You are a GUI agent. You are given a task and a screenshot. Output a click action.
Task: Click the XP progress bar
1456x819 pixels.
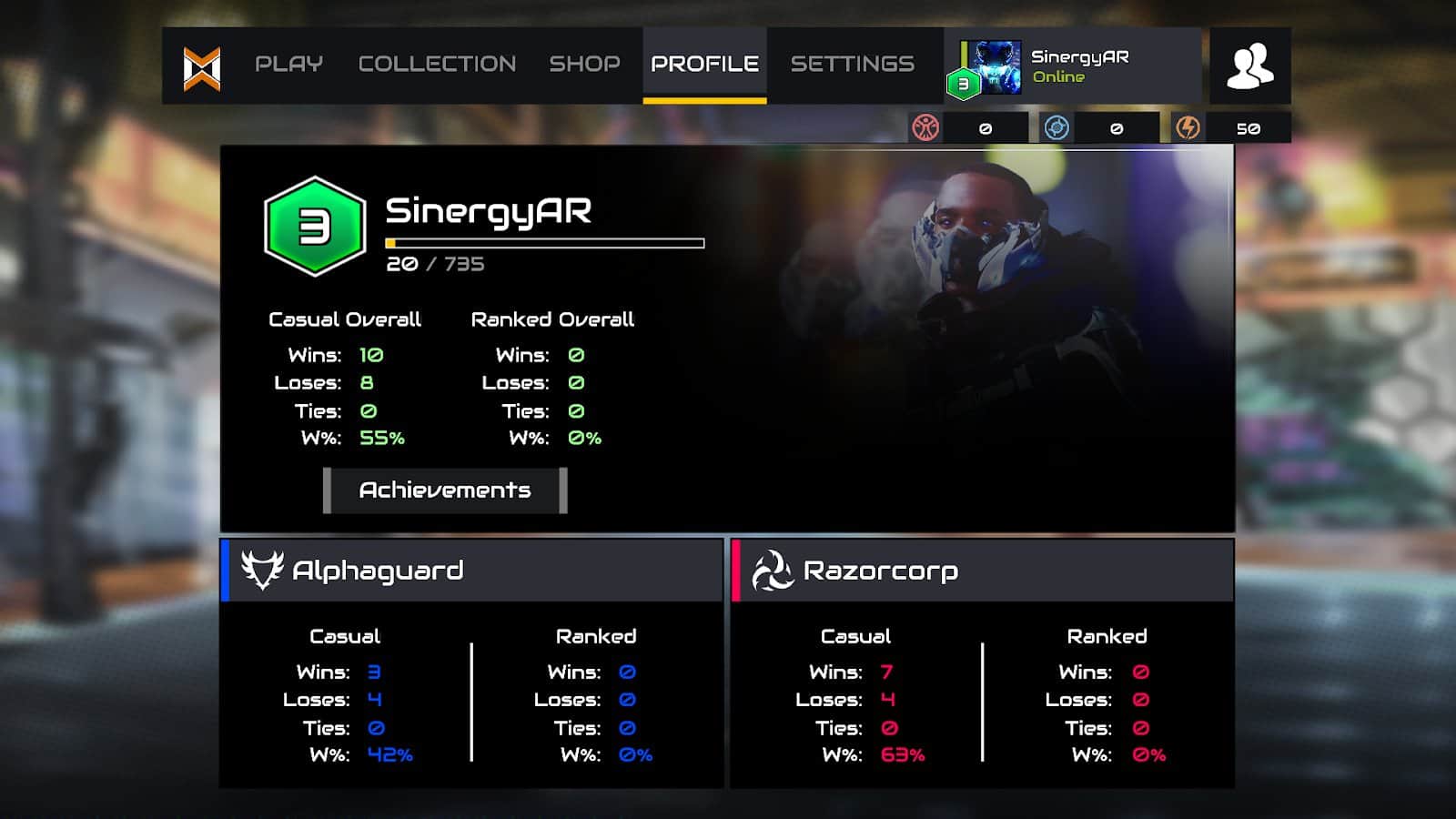coord(545,243)
